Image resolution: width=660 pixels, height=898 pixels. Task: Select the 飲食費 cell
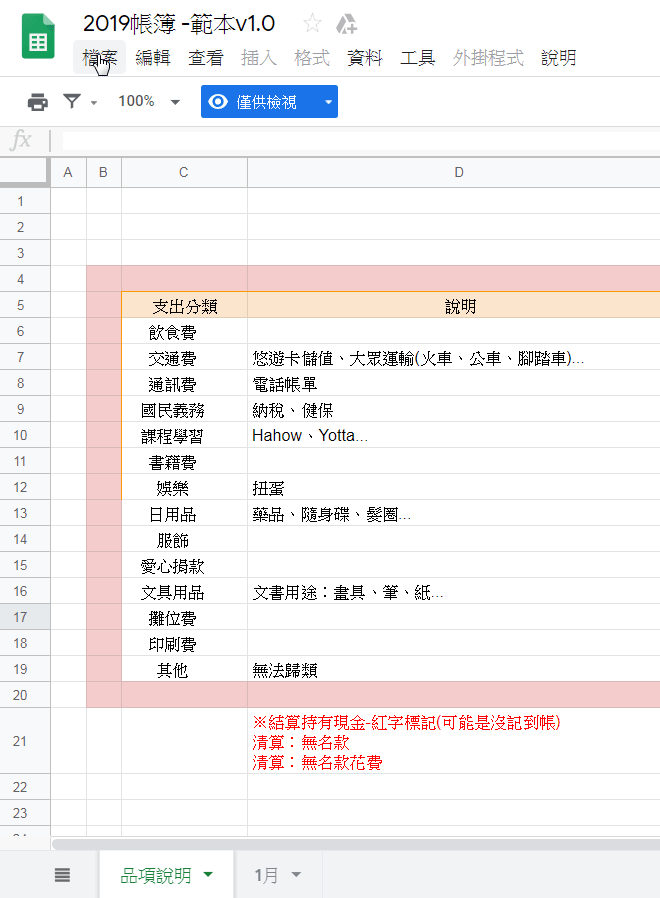184,331
